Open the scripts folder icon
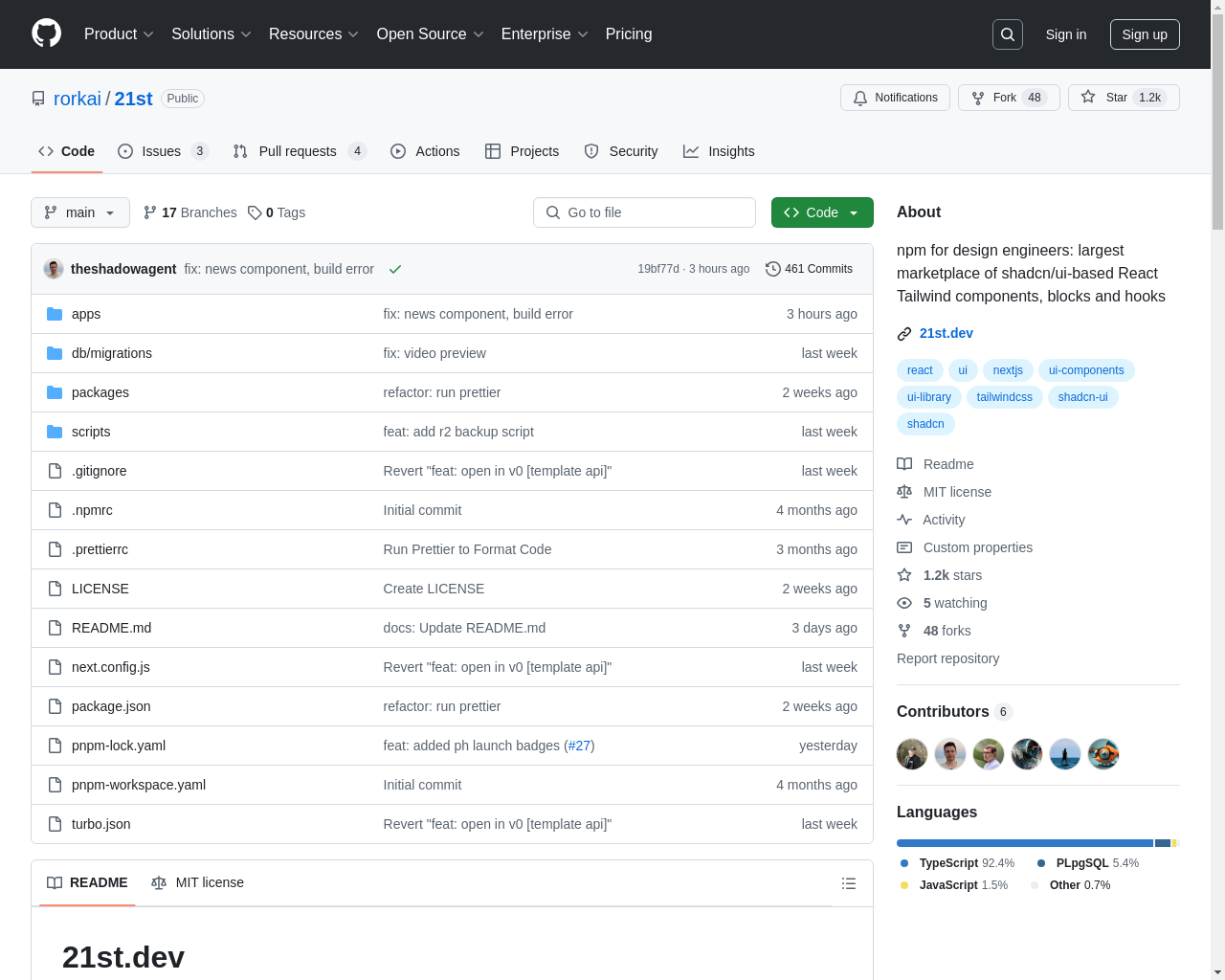 pos(55,432)
